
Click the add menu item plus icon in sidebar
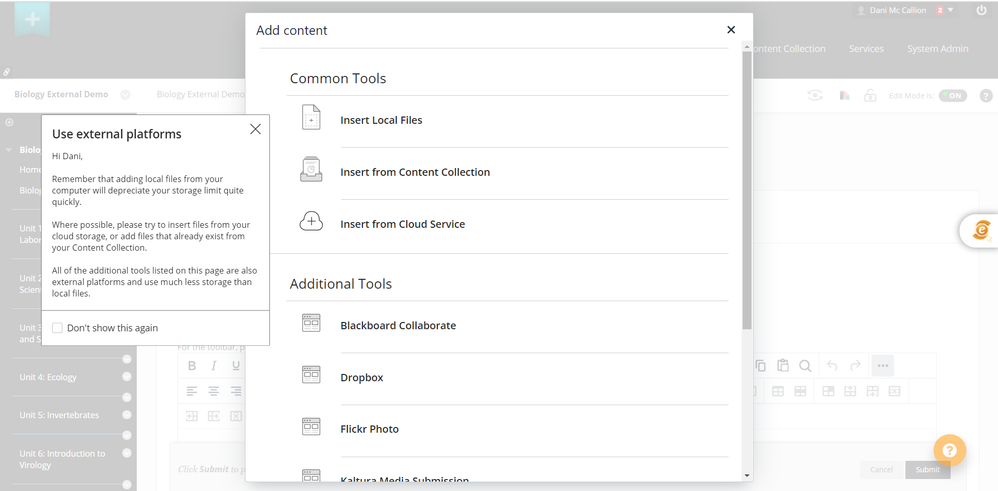coord(10,122)
